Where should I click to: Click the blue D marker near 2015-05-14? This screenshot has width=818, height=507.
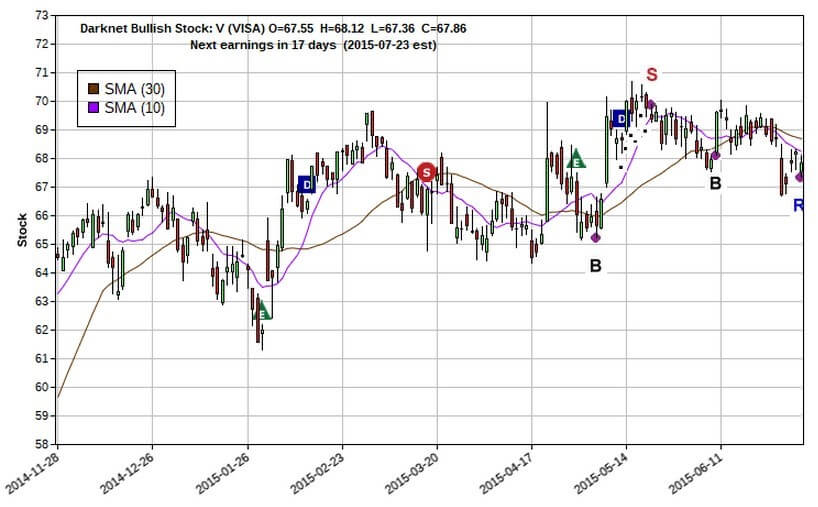(x=619, y=119)
